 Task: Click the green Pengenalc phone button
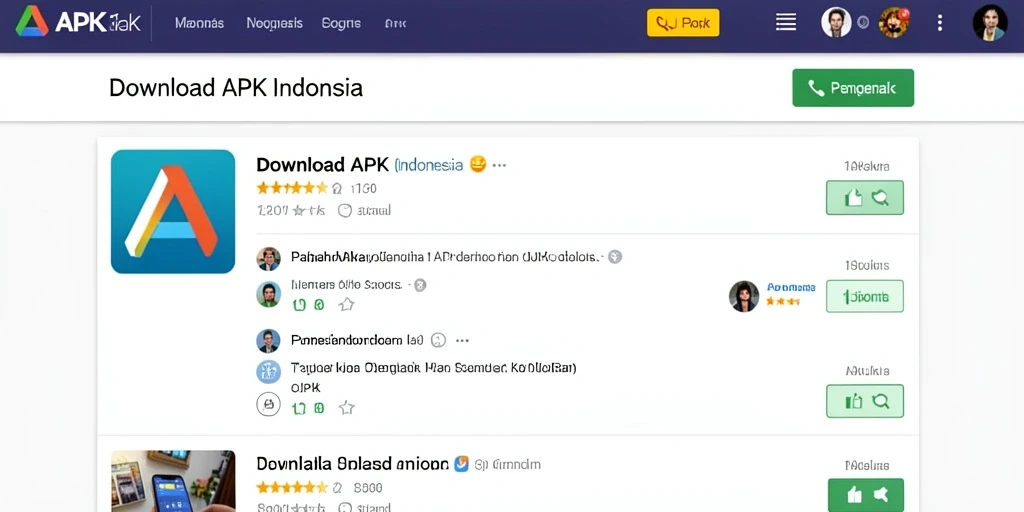tap(853, 88)
